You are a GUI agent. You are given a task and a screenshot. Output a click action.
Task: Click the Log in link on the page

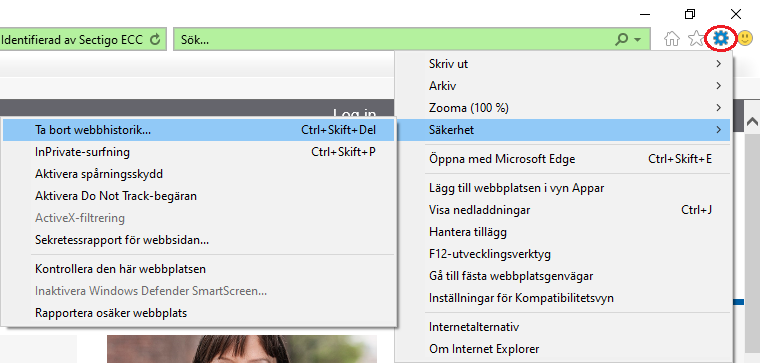tap(354, 112)
